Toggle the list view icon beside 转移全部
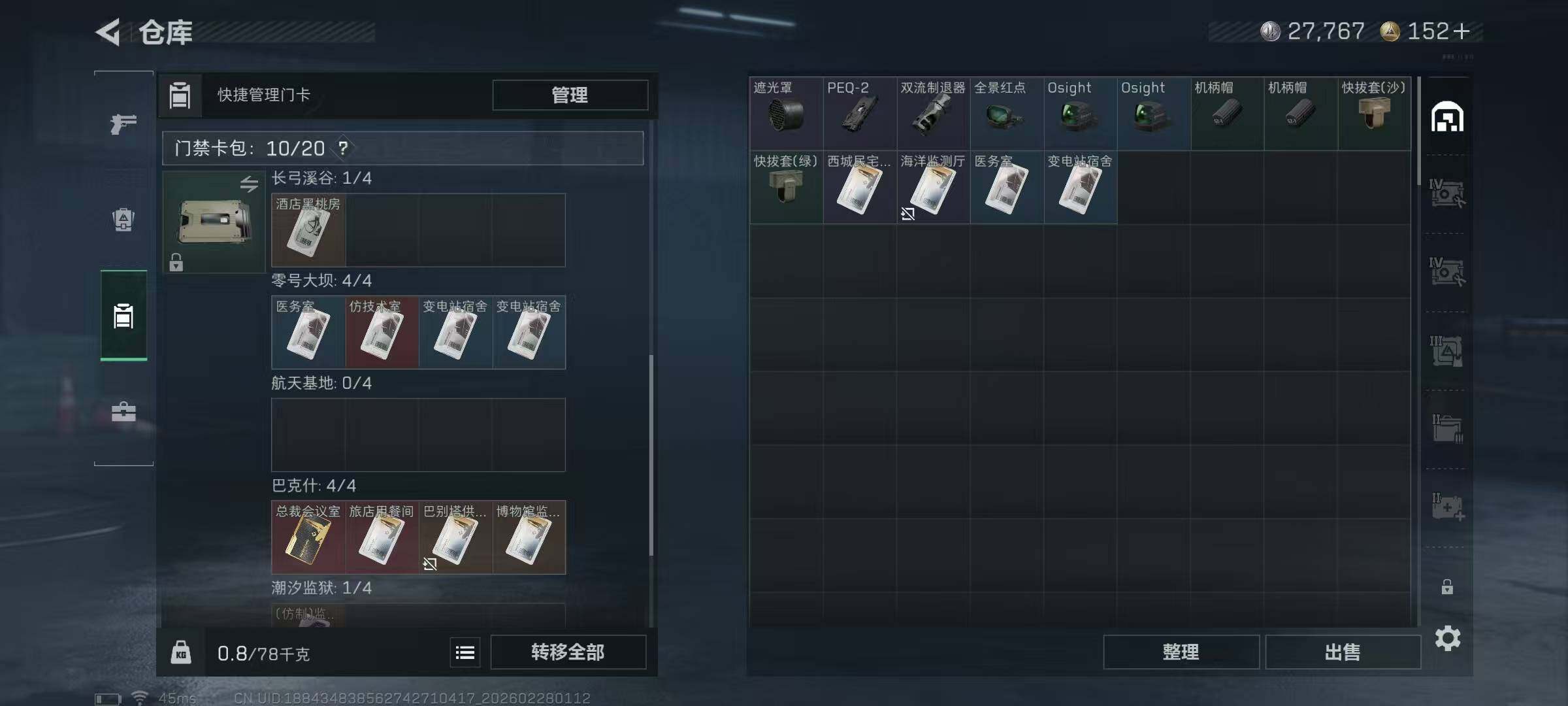 click(x=465, y=652)
